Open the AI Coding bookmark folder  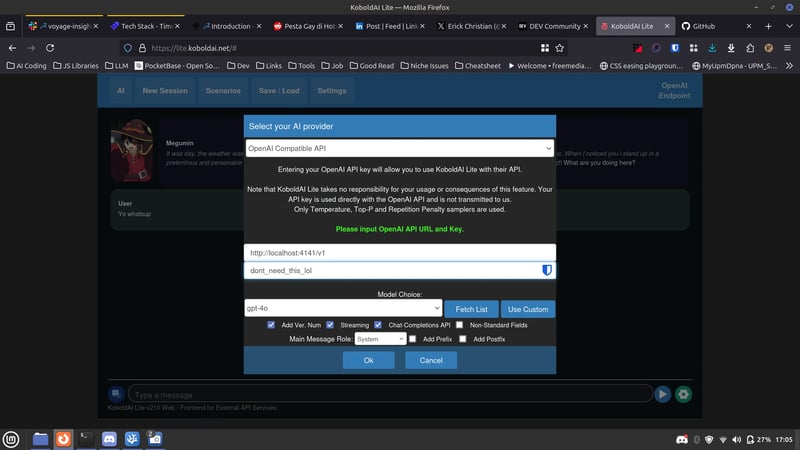[27, 65]
